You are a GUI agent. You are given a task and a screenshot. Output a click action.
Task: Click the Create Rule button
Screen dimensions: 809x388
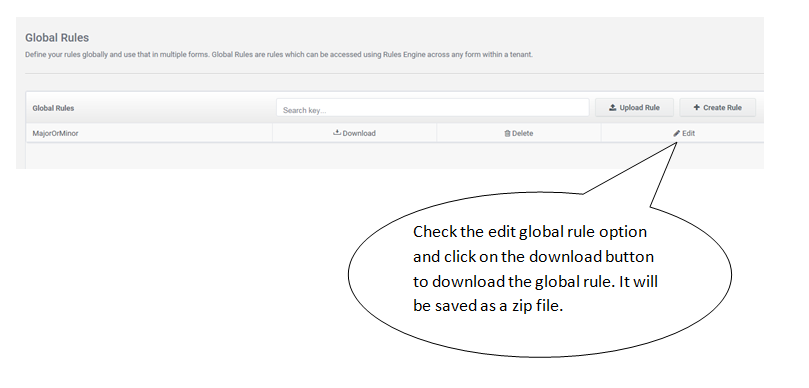tap(717, 107)
